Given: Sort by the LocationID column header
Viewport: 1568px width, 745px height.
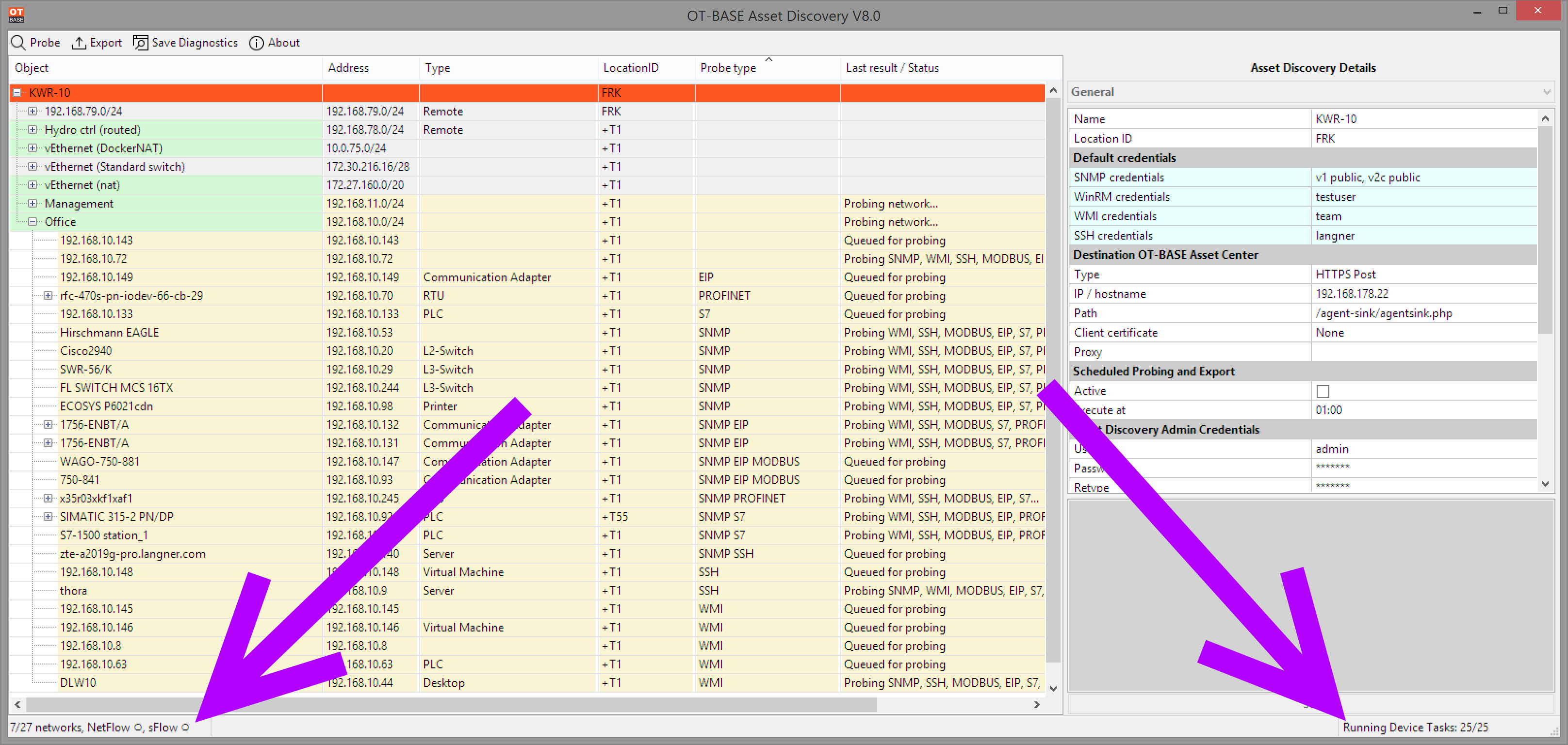Looking at the screenshot, I should pyautogui.click(x=646, y=67).
